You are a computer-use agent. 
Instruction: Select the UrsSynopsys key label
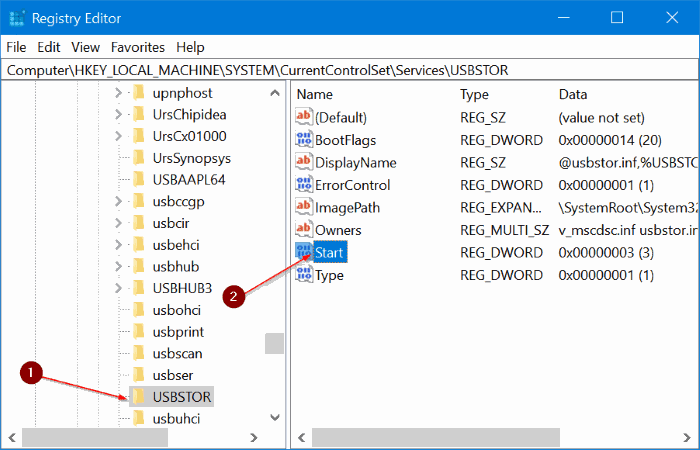tap(192, 158)
